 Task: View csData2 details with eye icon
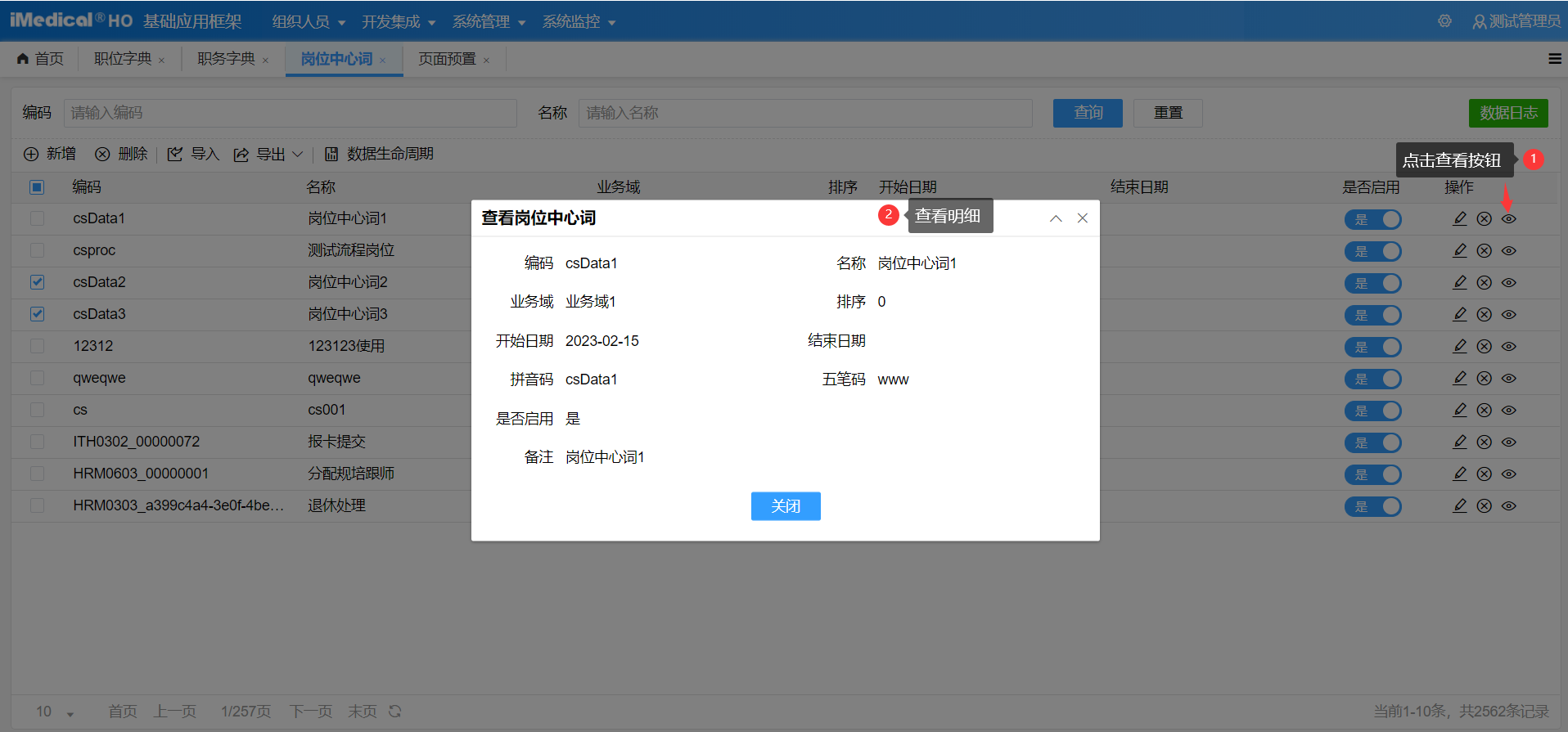click(1509, 282)
